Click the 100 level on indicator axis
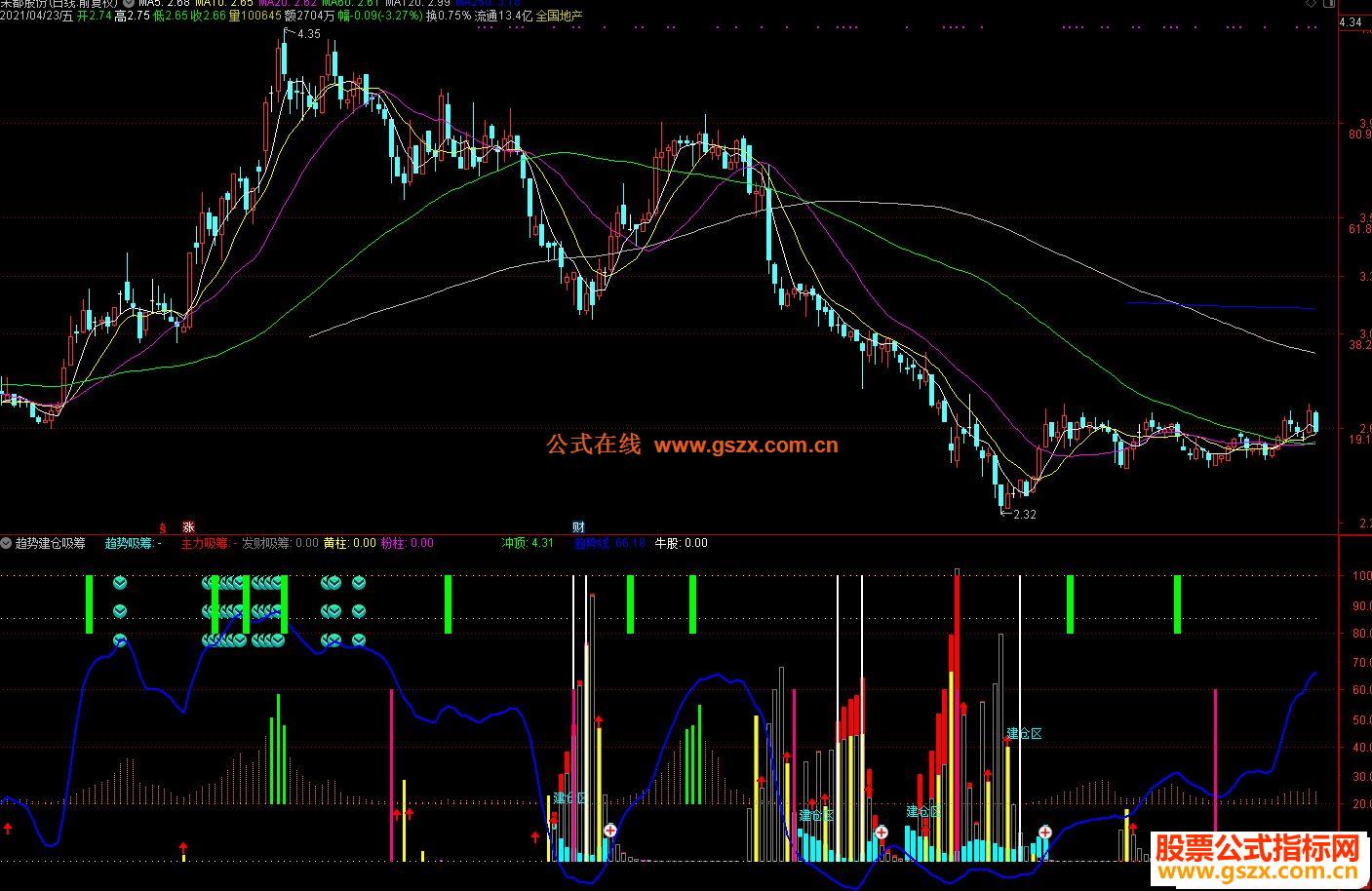This screenshot has width=1372, height=891. click(1360, 575)
